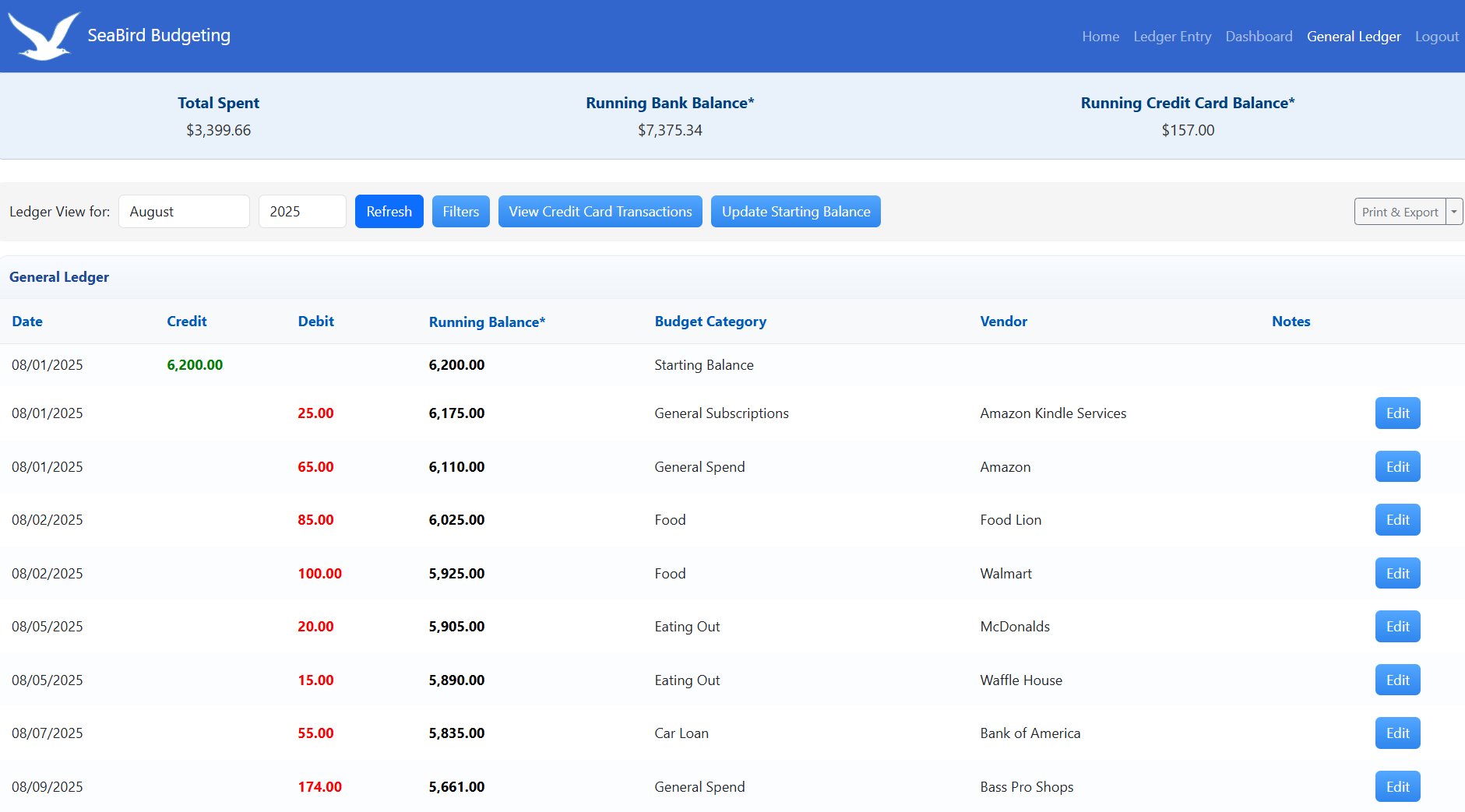The height and width of the screenshot is (812, 1465).
Task: Click the Running Bank Balance* heading
Action: (670, 103)
